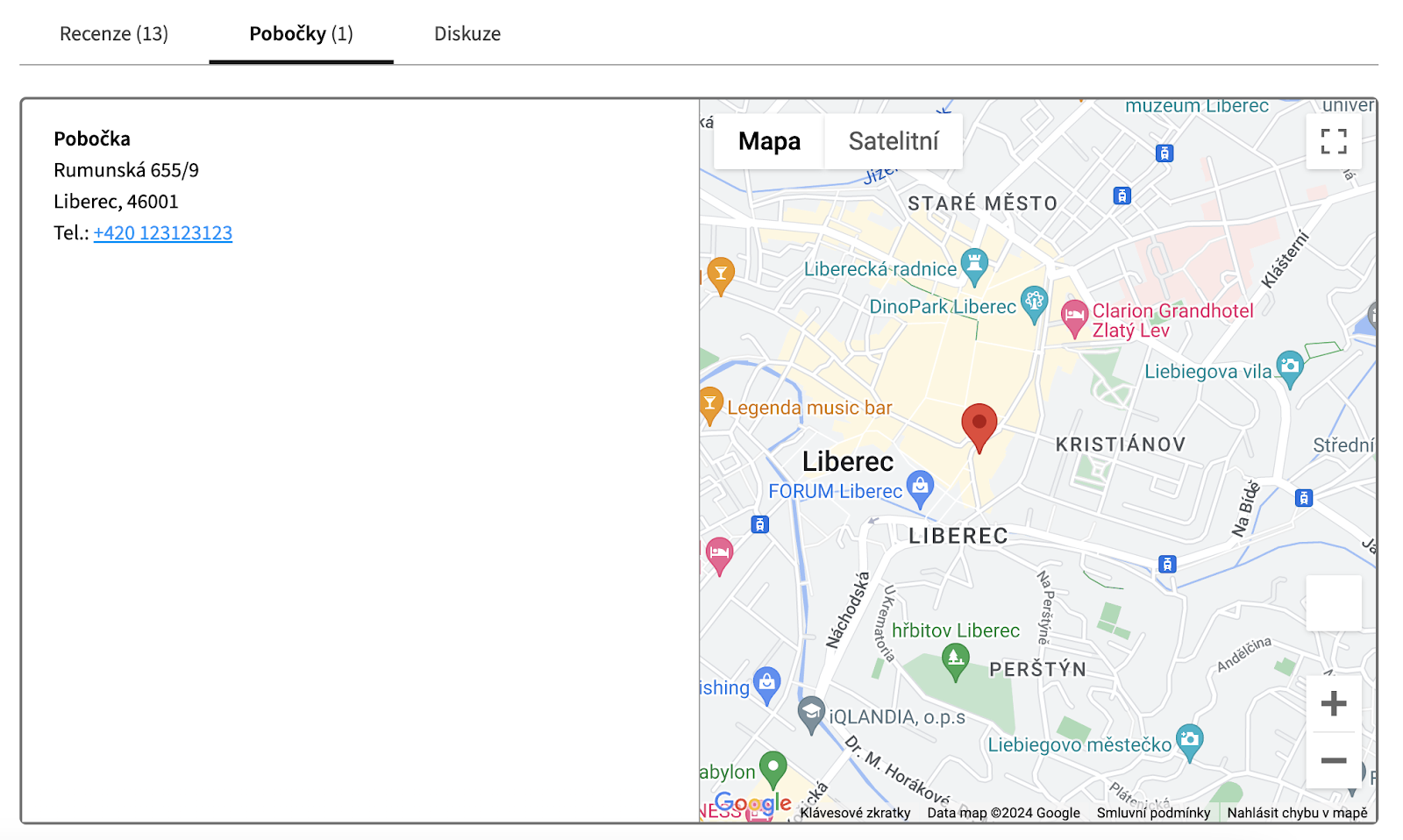This screenshot has width=1403, height=840.
Task: Call the phone number +420 123123123
Action: click(163, 232)
